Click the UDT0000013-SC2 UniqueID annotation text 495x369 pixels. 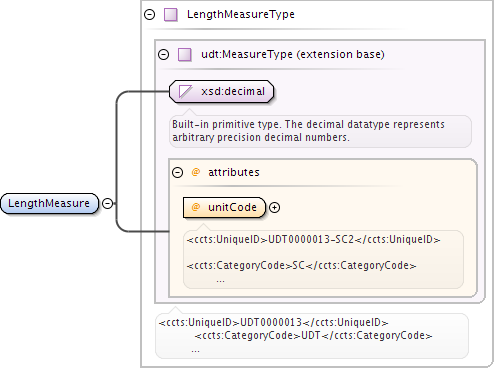coord(313,239)
